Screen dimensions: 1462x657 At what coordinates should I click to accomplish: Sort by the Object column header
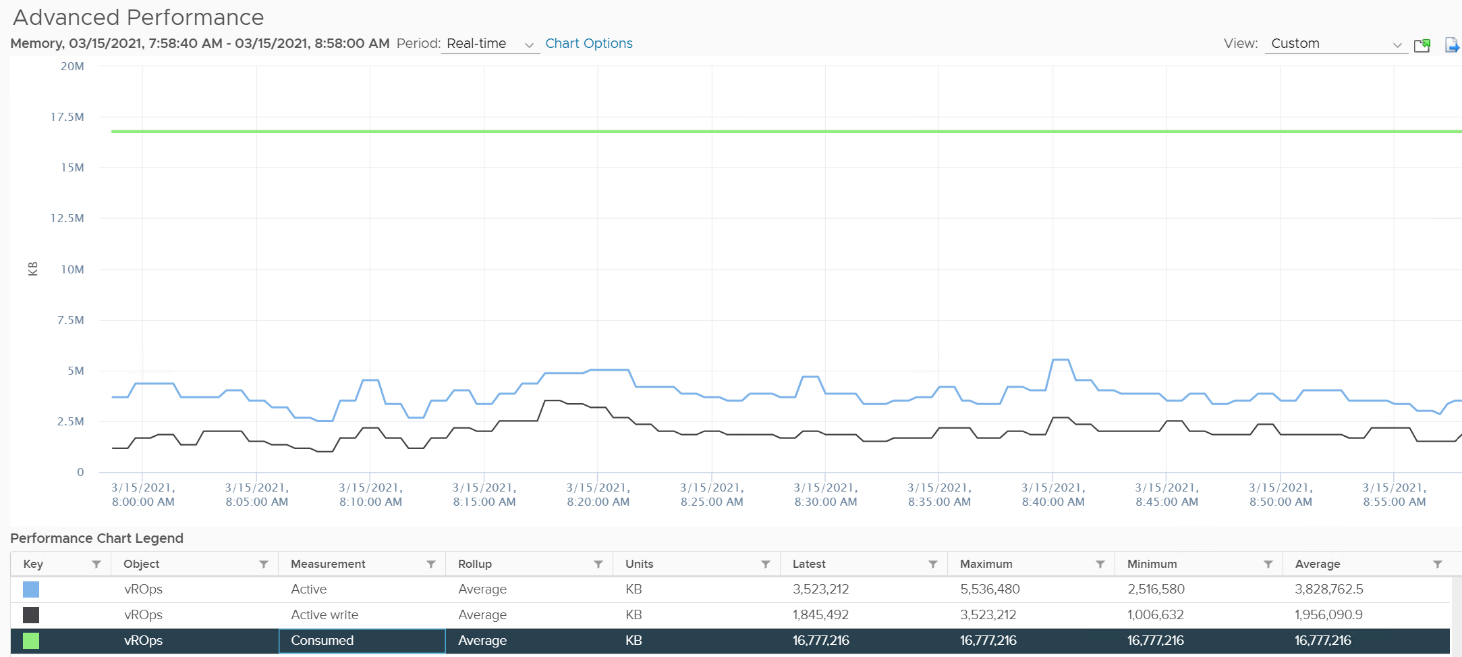[141, 564]
